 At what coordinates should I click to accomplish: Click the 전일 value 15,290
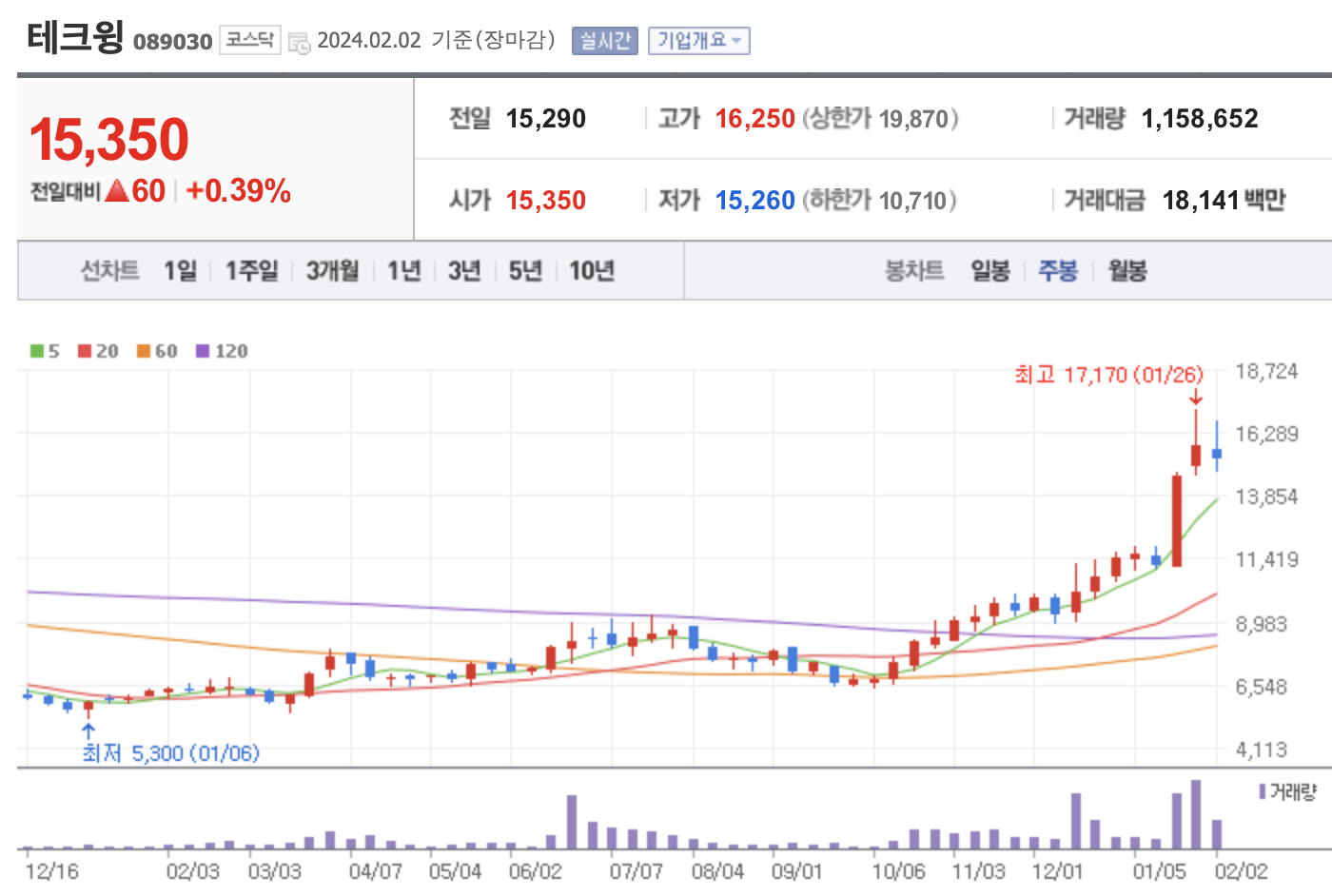pyautogui.click(x=546, y=119)
